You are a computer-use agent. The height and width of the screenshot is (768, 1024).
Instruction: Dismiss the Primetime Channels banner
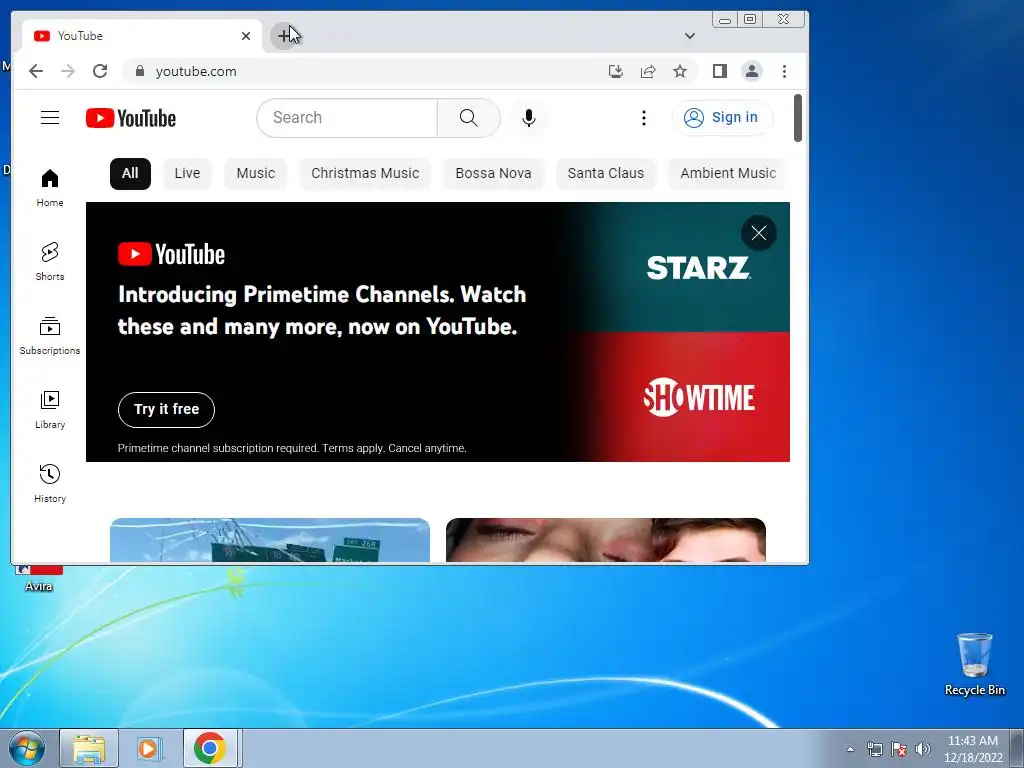pyautogui.click(x=759, y=233)
